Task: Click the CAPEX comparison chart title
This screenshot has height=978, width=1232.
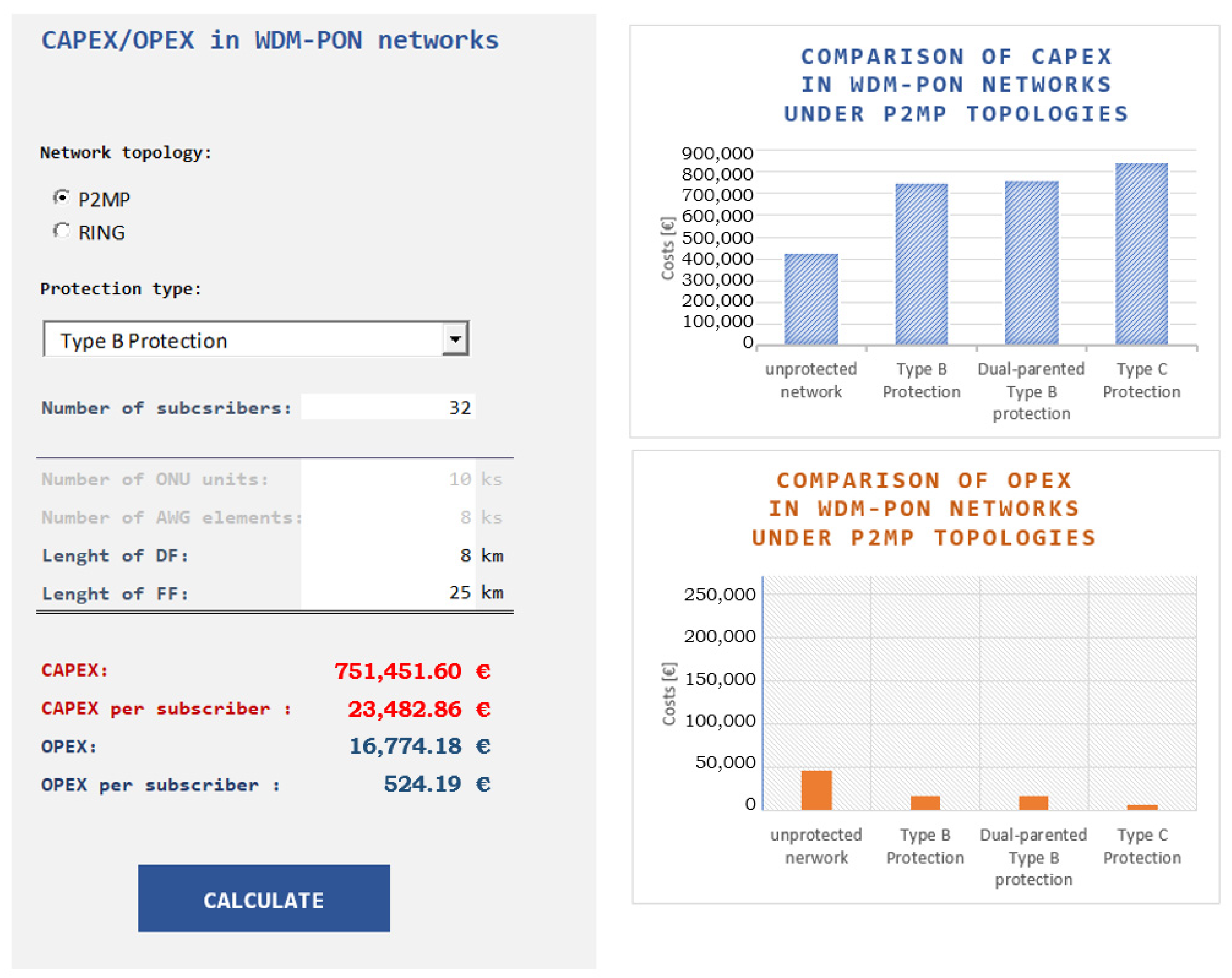Action: (x=956, y=85)
